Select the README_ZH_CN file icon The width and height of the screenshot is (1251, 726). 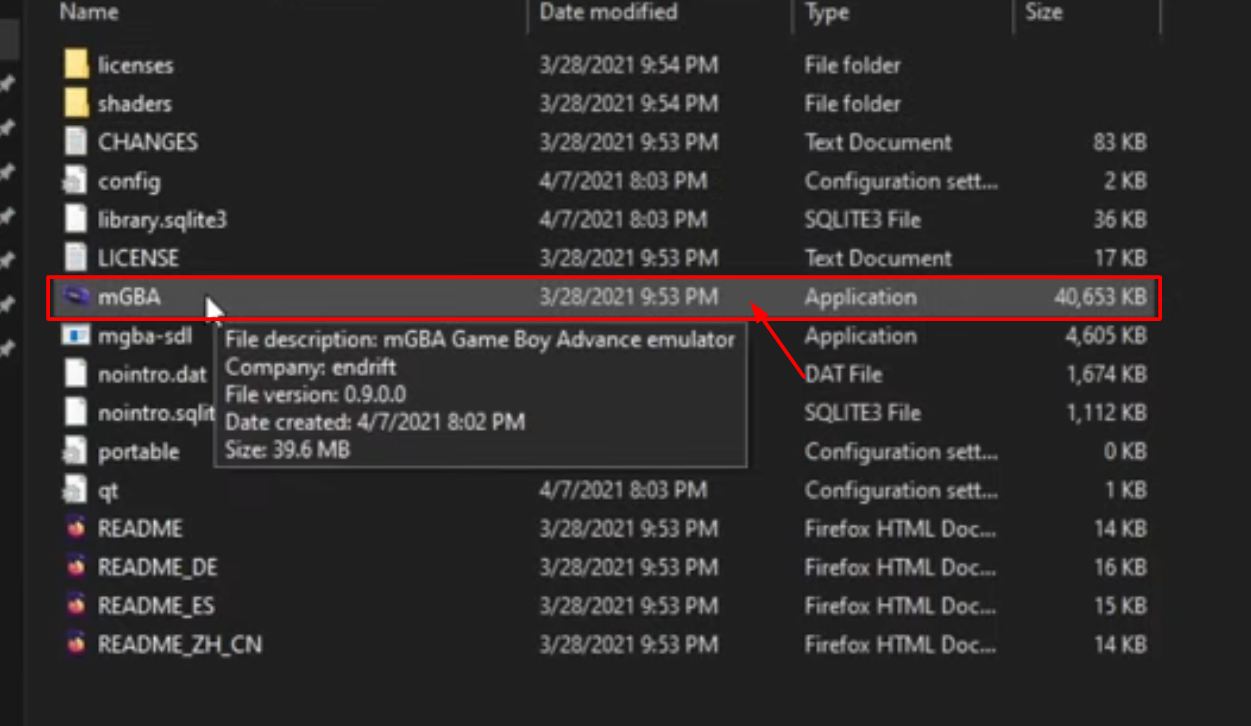point(77,644)
